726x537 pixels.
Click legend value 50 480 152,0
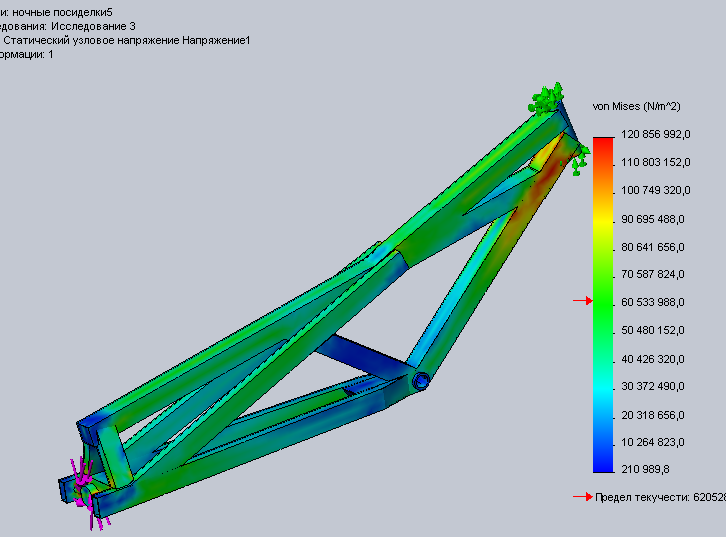click(653, 330)
